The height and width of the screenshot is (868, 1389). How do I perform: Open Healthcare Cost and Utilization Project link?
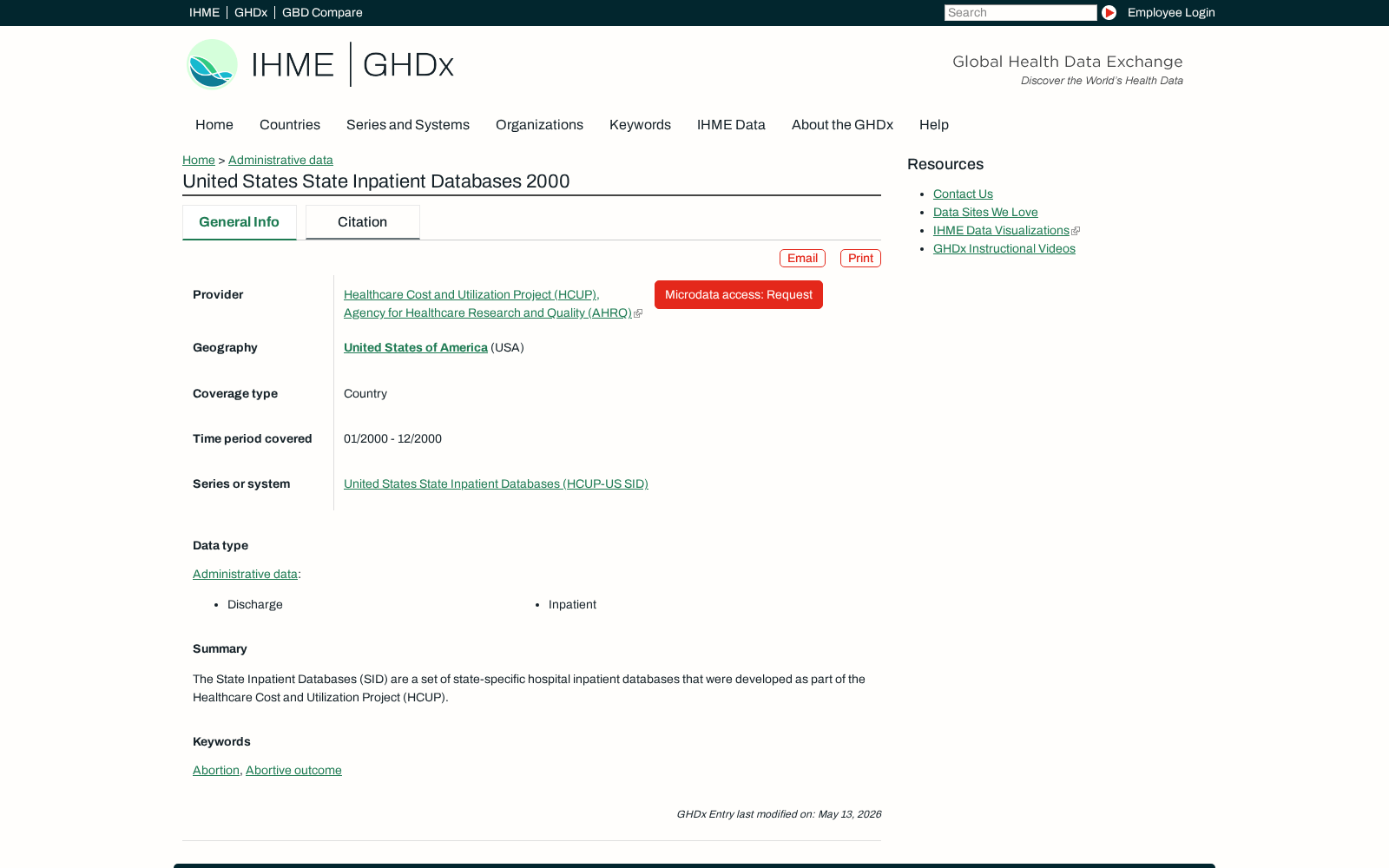470,294
